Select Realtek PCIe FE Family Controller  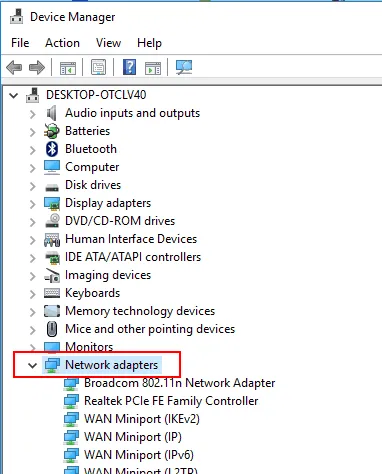171,401
